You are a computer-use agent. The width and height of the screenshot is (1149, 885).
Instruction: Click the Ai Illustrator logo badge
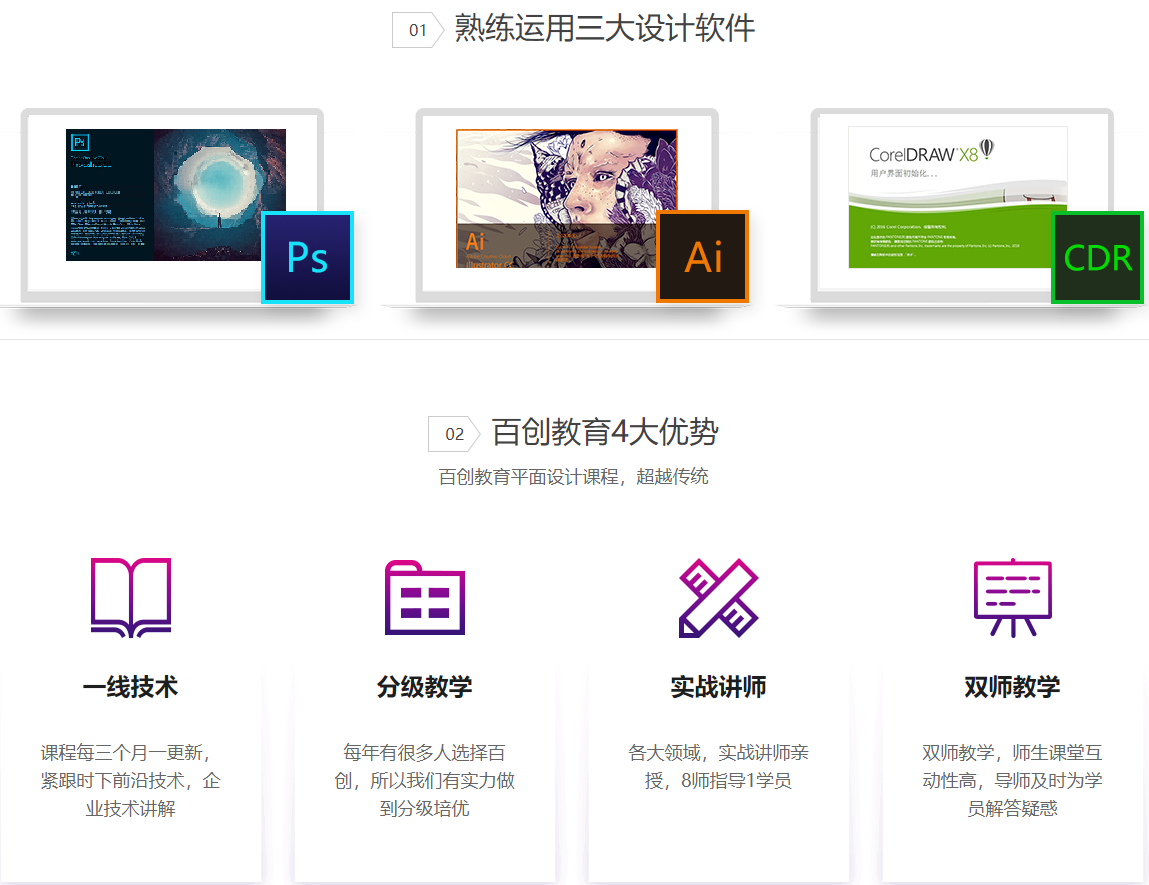(703, 257)
